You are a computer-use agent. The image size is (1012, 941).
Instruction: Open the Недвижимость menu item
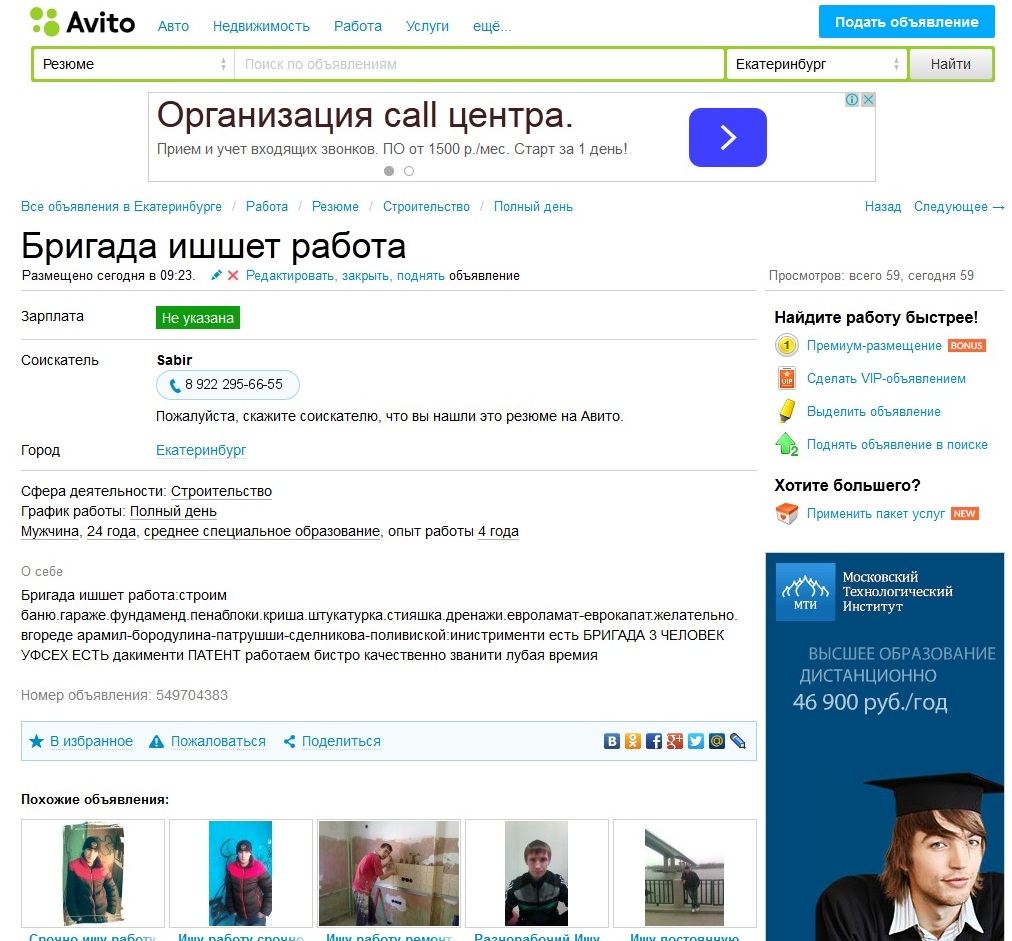point(261,26)
